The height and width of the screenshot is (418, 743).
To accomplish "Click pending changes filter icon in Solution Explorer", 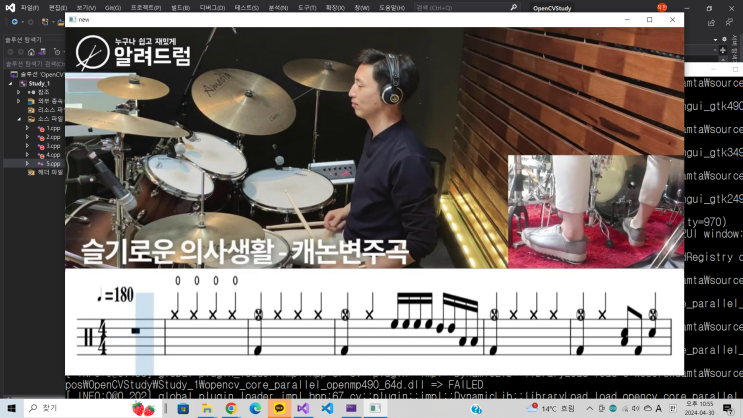I will coord(57,52).
